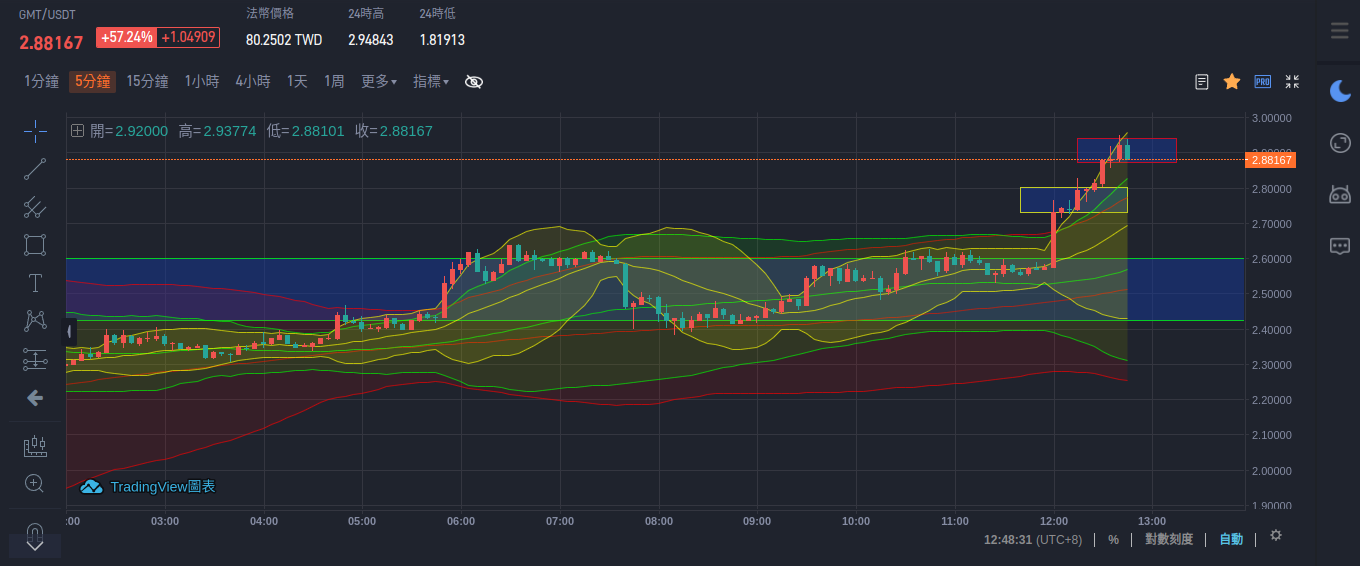Add GMT/USDT to favorites with star

point(1232,82)
